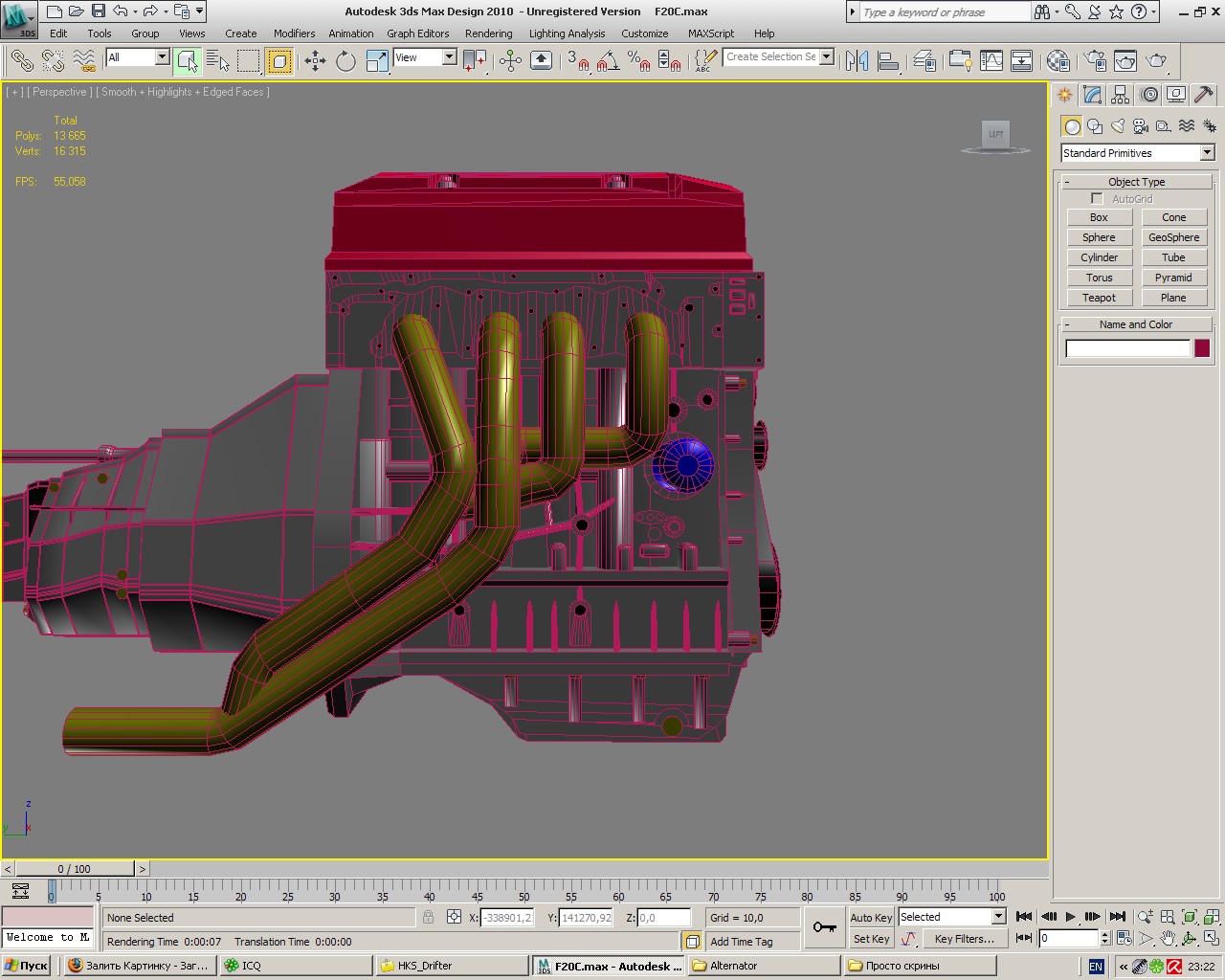
Task: Choose the Rectangular Selection Region tool
Action: [x=249, y=61]
